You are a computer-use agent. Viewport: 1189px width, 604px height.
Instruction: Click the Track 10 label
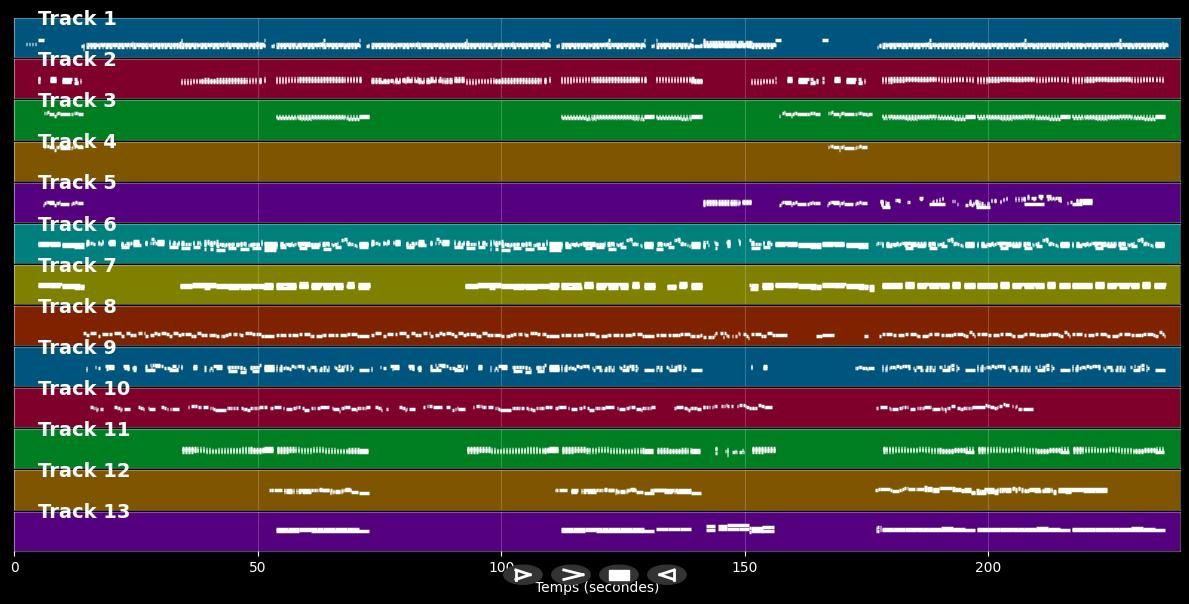pos(84,389)
